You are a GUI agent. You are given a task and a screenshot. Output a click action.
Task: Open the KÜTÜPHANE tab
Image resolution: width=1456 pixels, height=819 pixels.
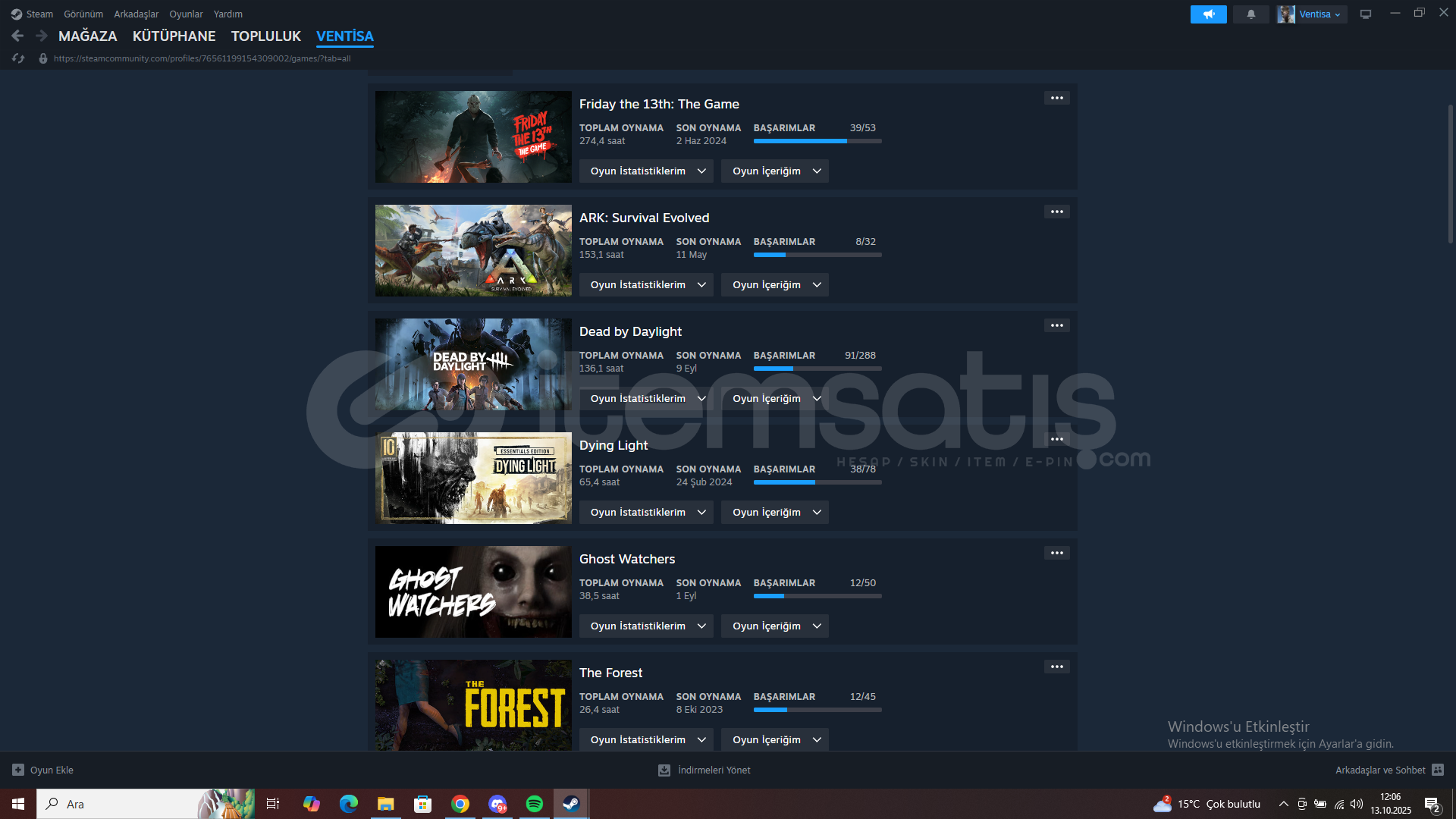pos(174,36)
